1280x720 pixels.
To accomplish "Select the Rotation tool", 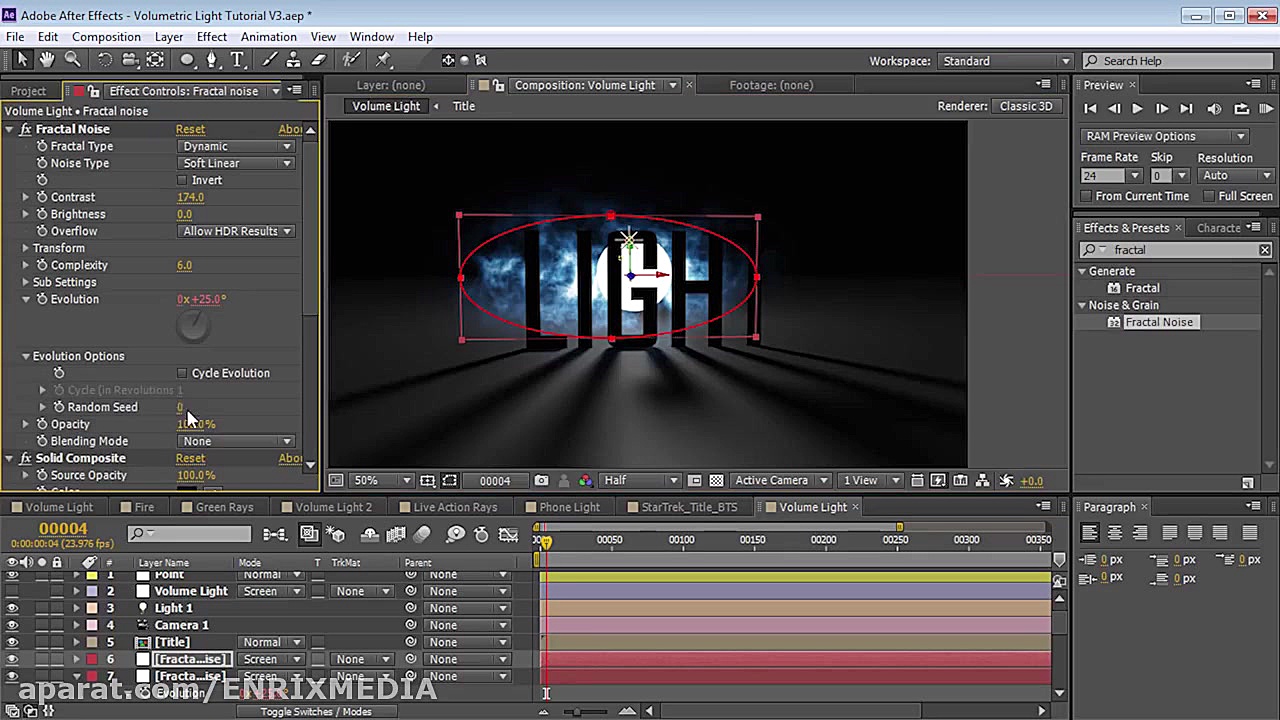I will coord(105,60).
